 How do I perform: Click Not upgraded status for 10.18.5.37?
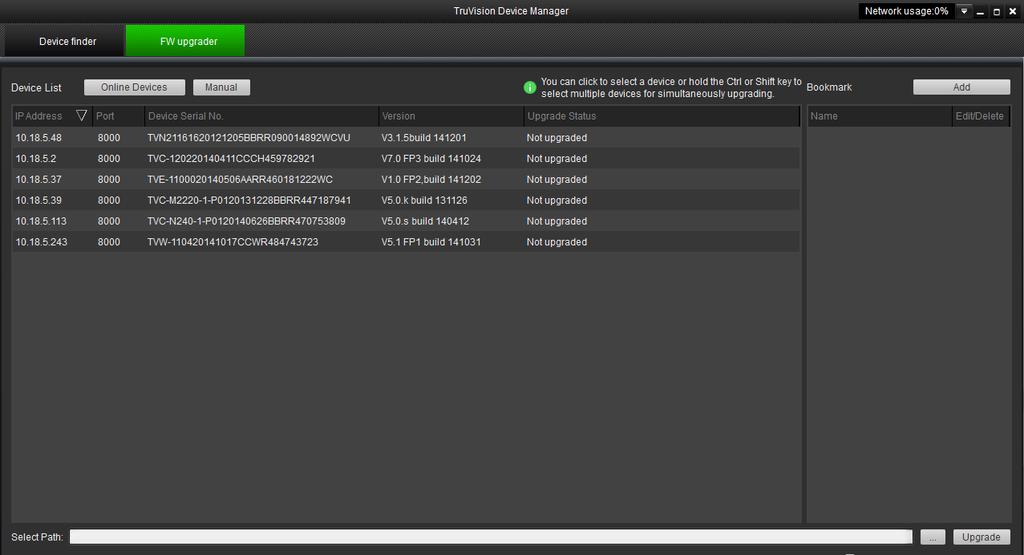click(556, 180)
